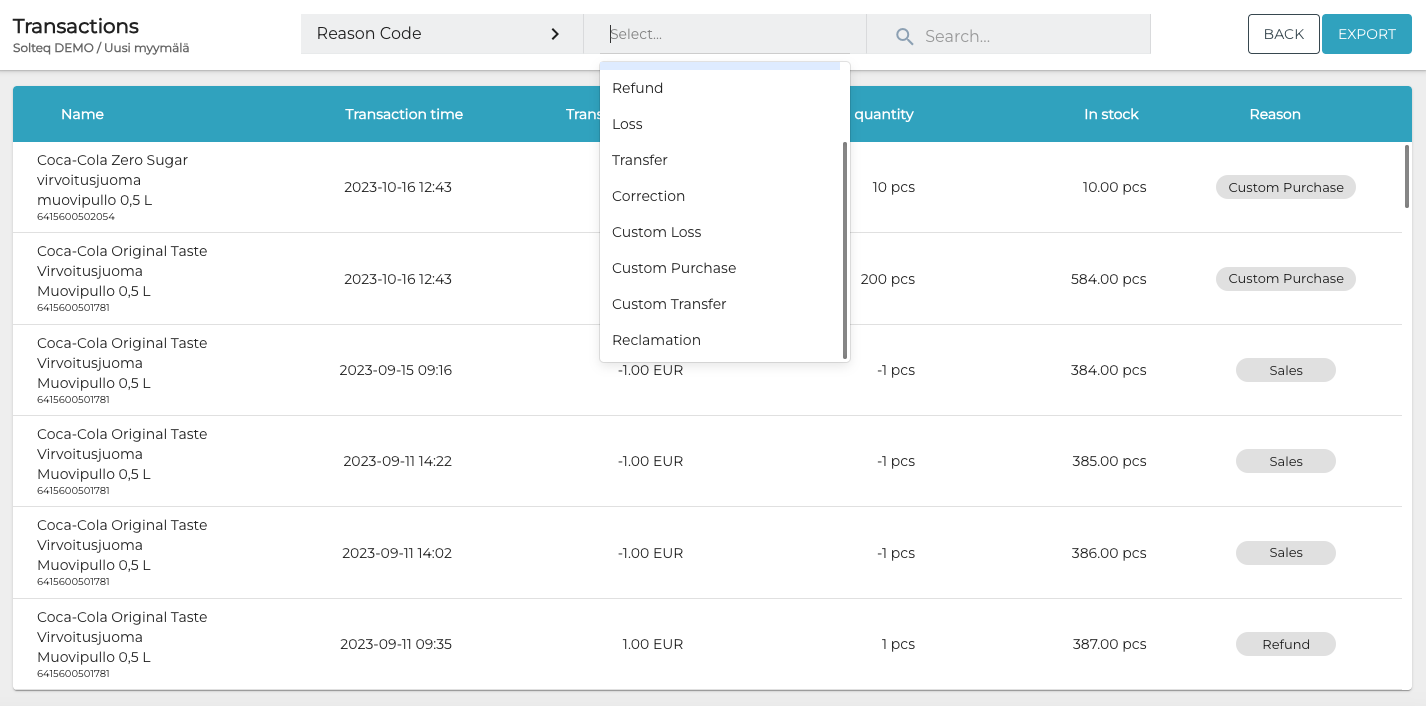Click the EXPORT button

1366,33
